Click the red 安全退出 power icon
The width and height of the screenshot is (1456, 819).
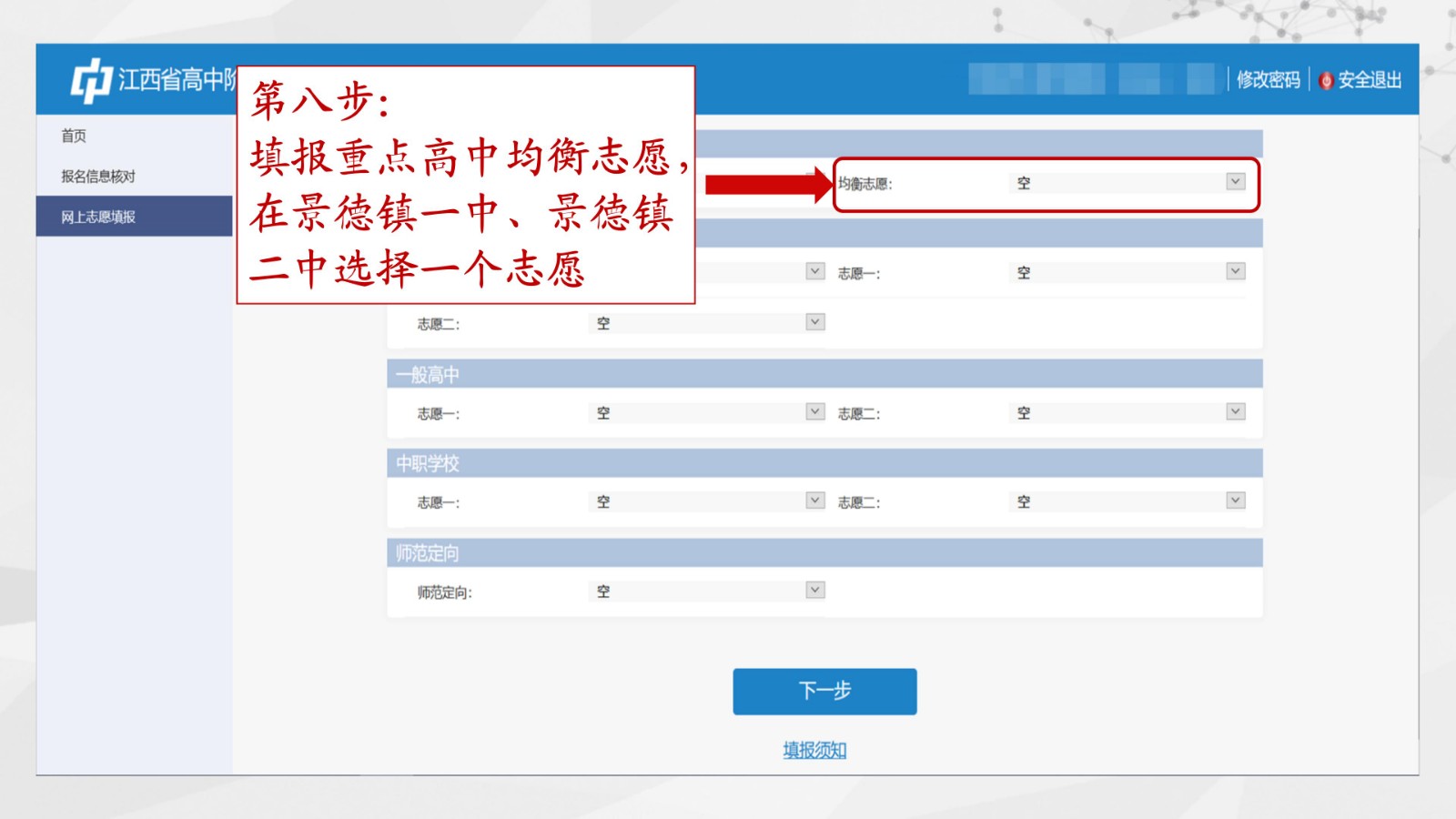[x=1326, y=80]
